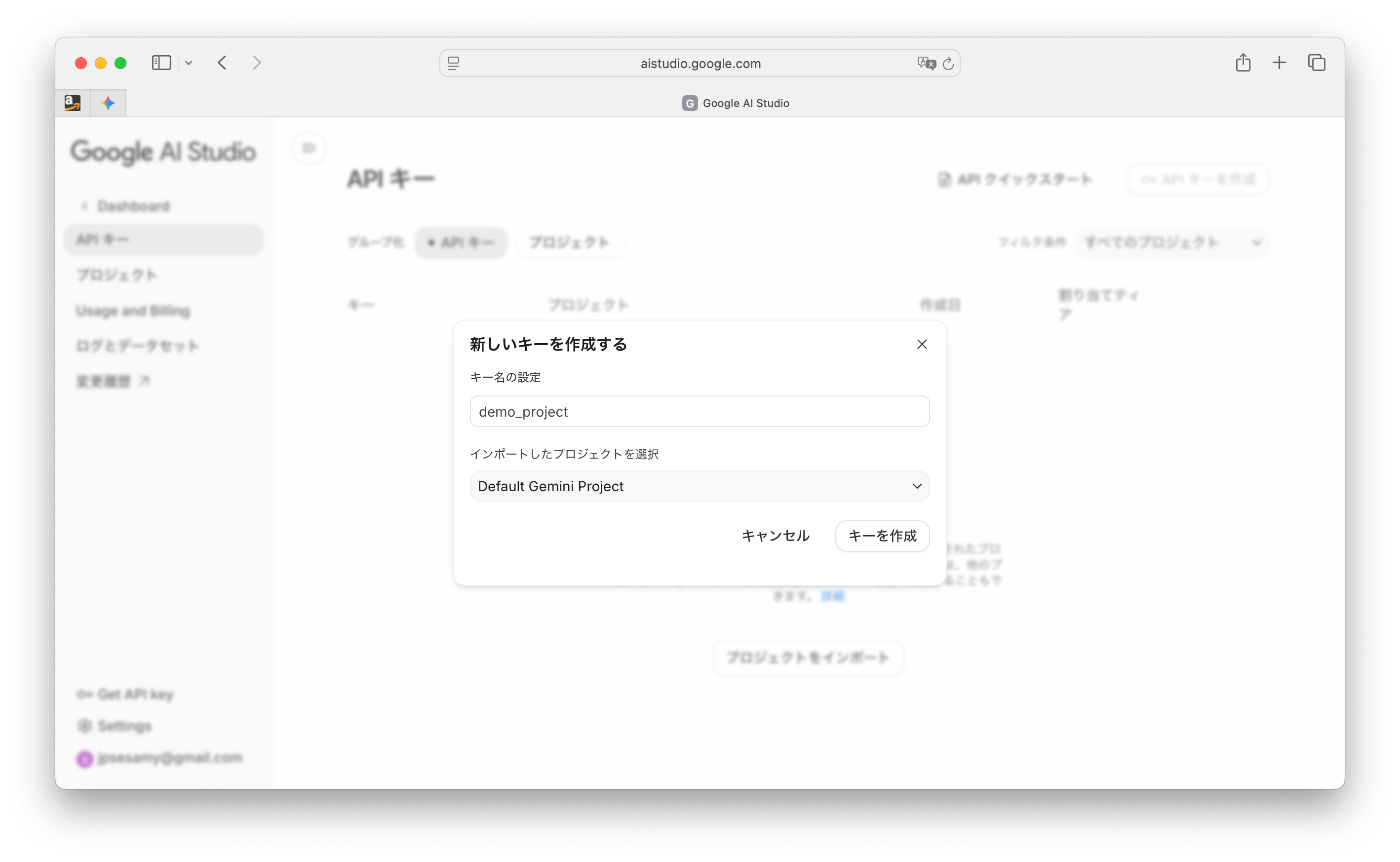Screen dimensions: 1400x862
Task: Open プロジェクト in the sidebar
Action: point(117,275)
